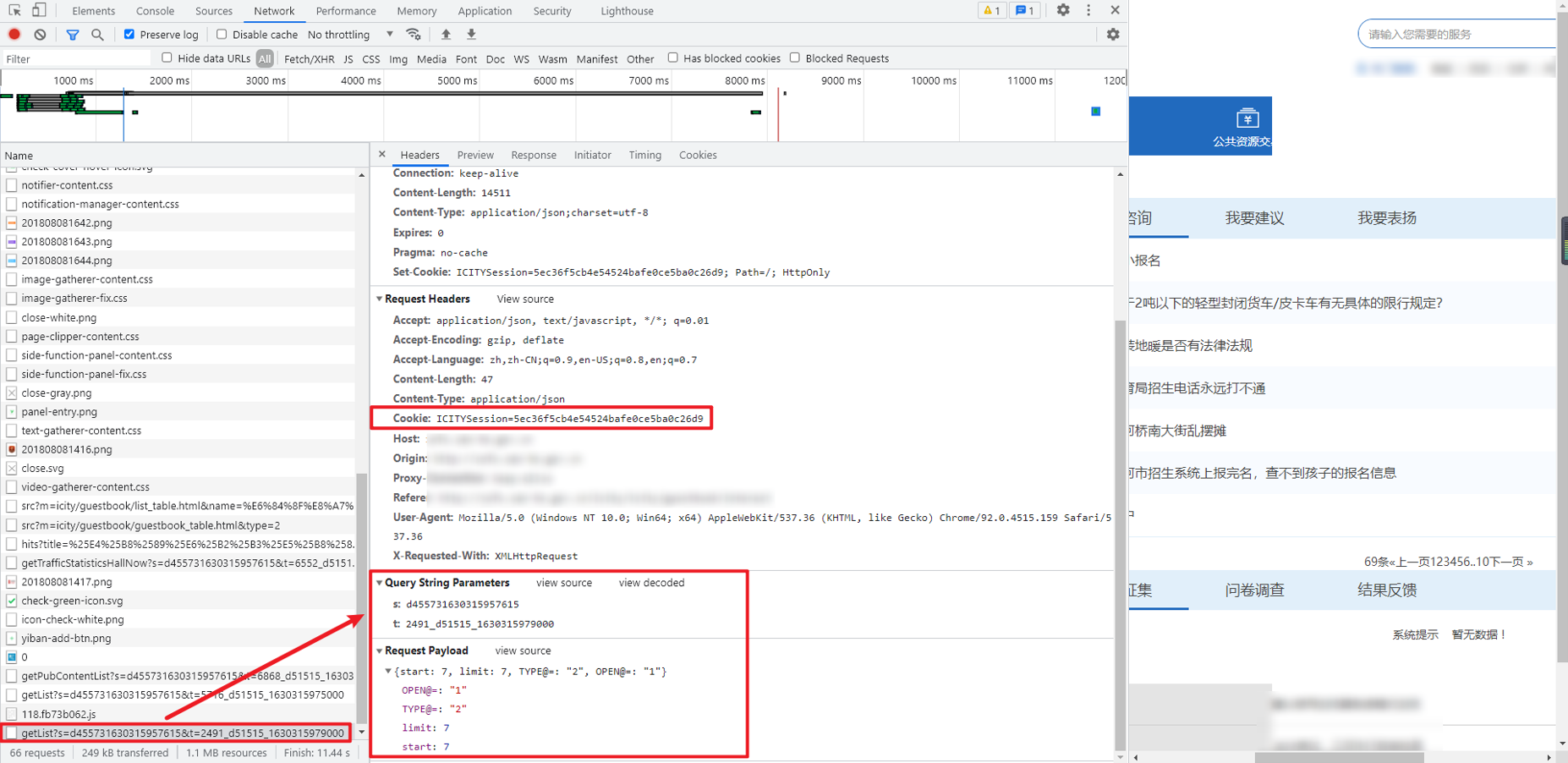Click the messages count badge
The image size is (1568, 763).
1024,11
